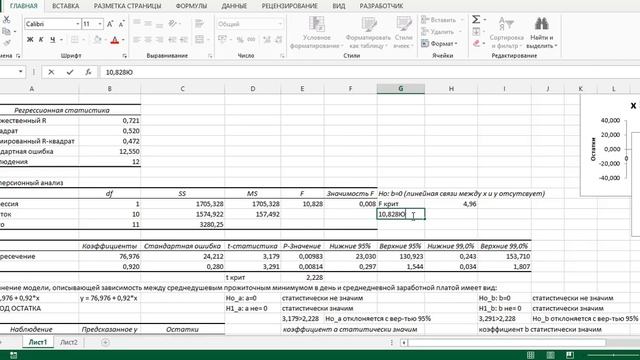Toggle top vertical alignment button

(x=137, y=24)
